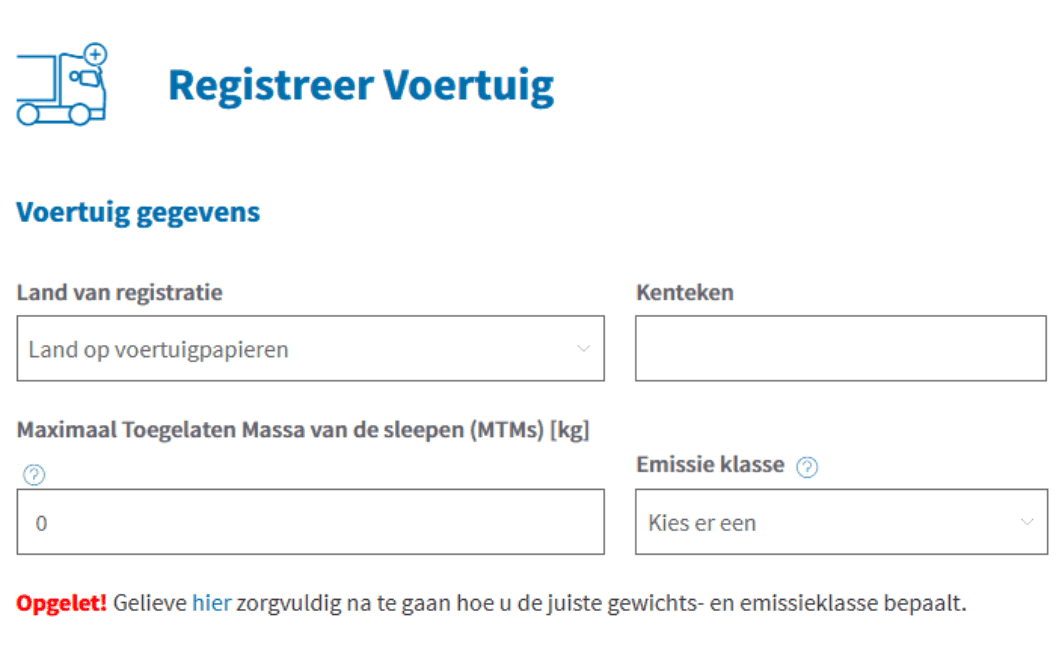This screenshot has width=1056, height=663.
Task: Follow the 'hier' link in the warning
Action: pos(211,603)
